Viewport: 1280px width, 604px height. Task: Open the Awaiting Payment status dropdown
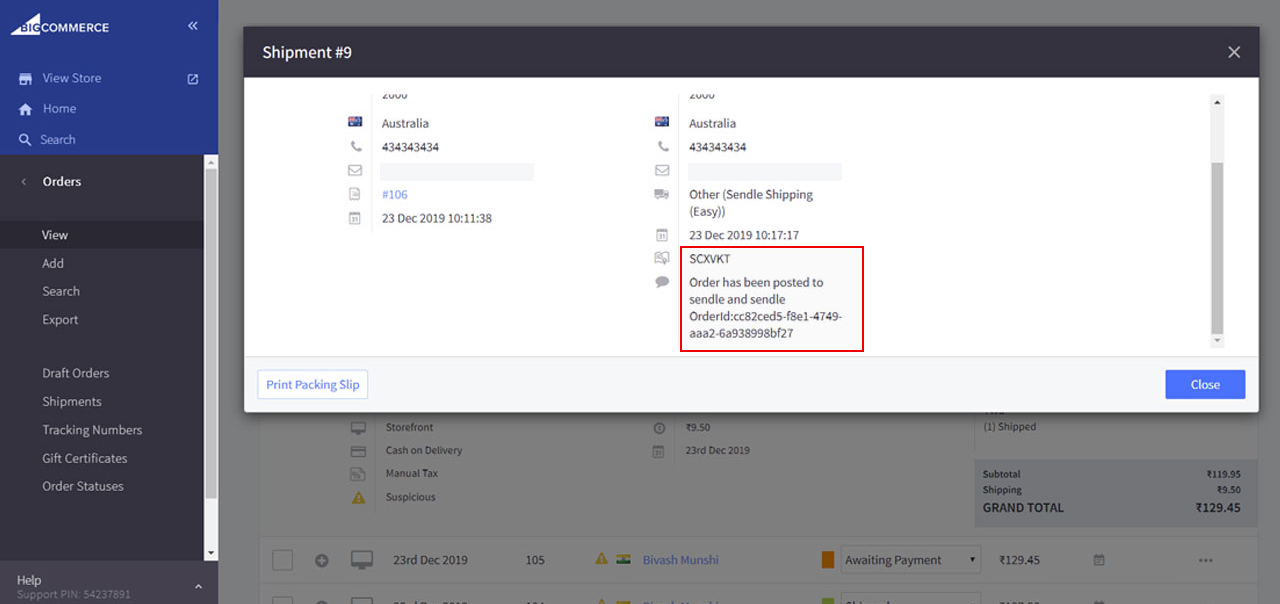point(910,560)
